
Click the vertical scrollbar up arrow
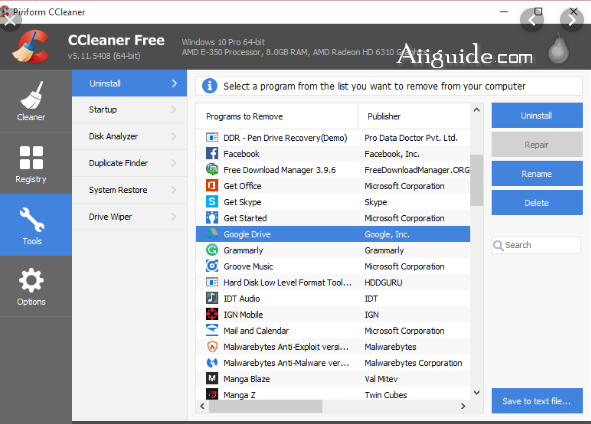[476, 110]
